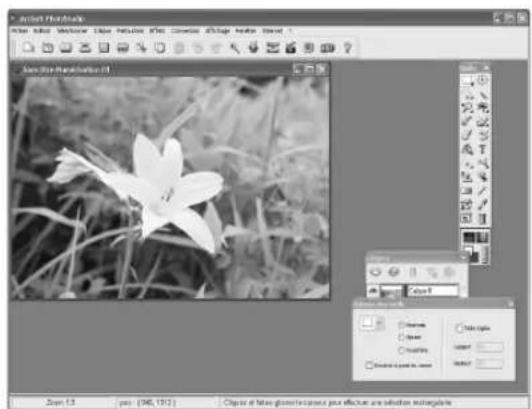Viewport: 532px width, 409px height.
Task: Click the selection shape icon in options panel
Action: (x=367, y=323)
